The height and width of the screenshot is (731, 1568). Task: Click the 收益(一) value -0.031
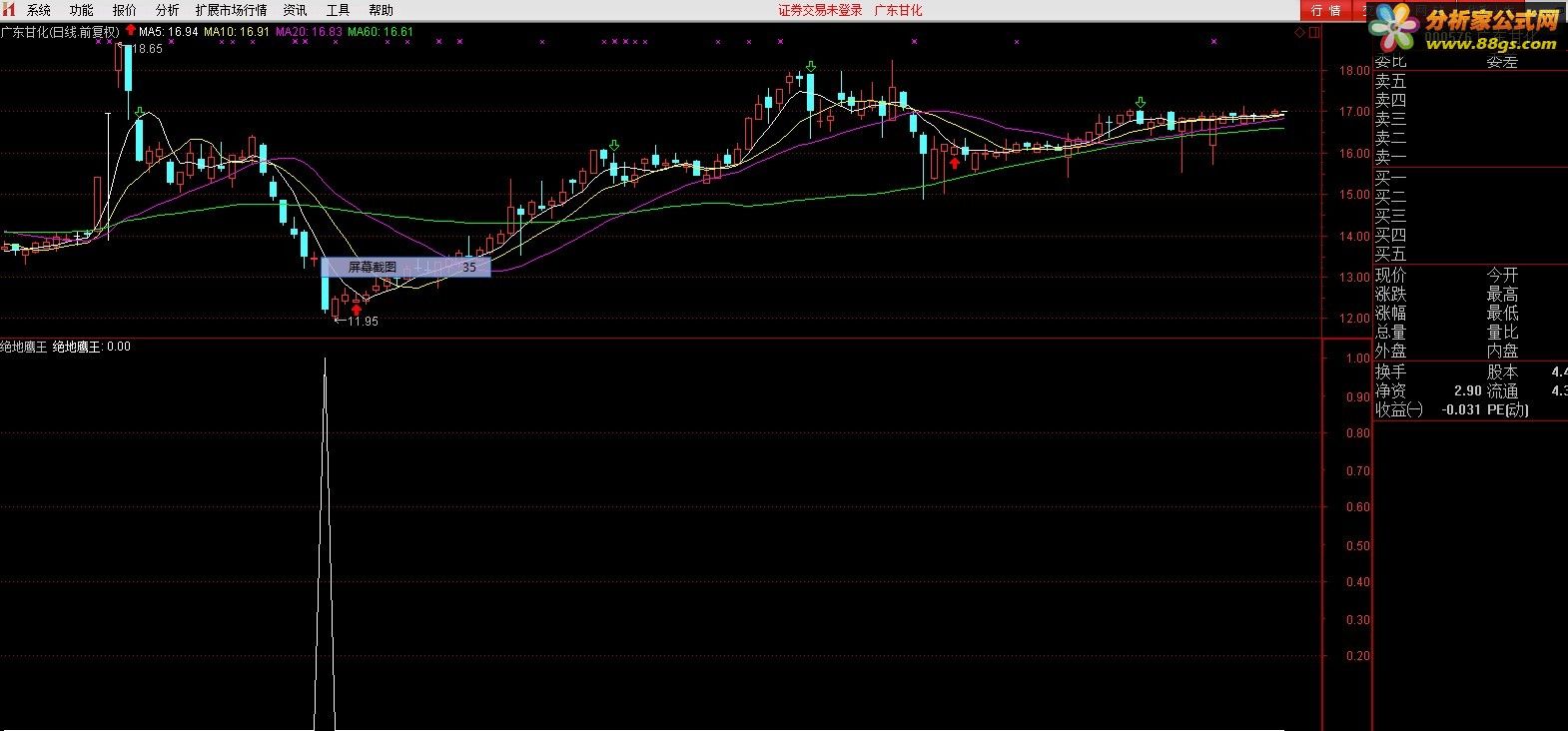[1461, 409]
